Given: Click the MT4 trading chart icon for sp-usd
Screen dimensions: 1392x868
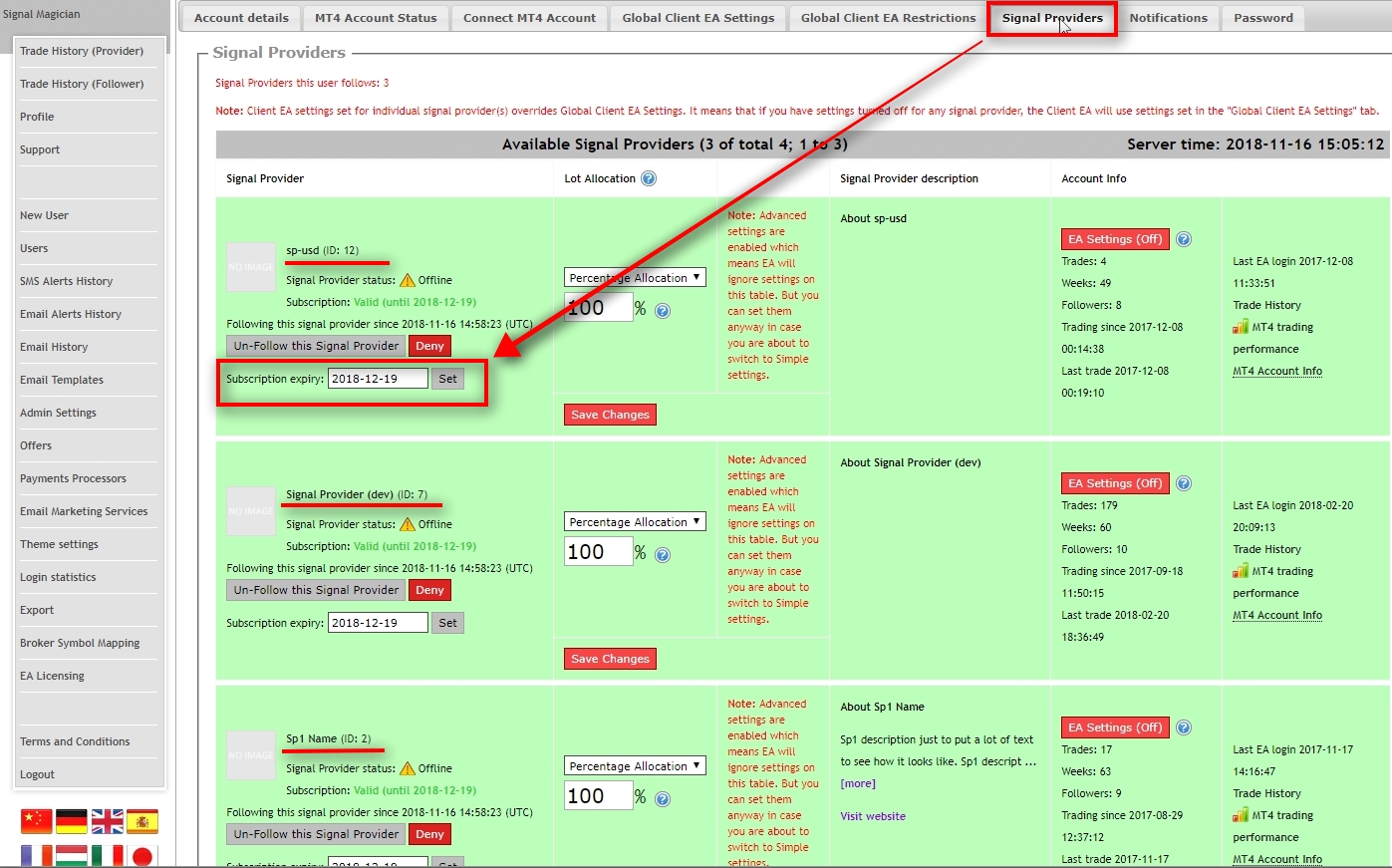Looking at the screenshot, I should click(x=1239, y=325).
